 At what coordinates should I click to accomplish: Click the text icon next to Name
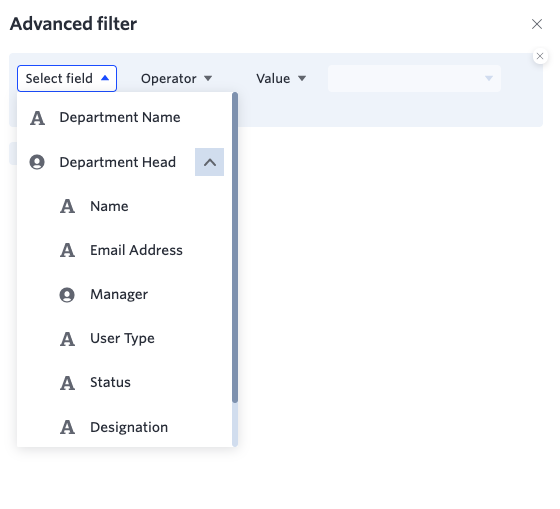(x=67, y=206)
